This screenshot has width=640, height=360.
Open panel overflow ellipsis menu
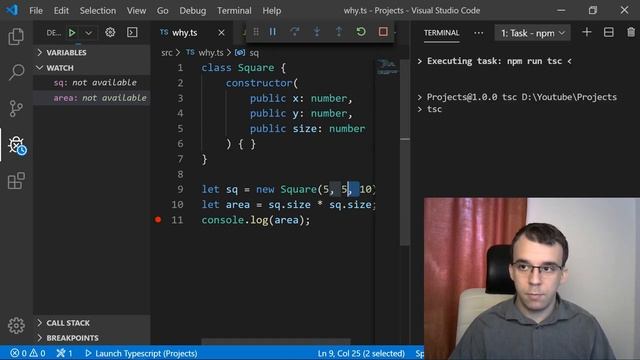coord(478,33)
